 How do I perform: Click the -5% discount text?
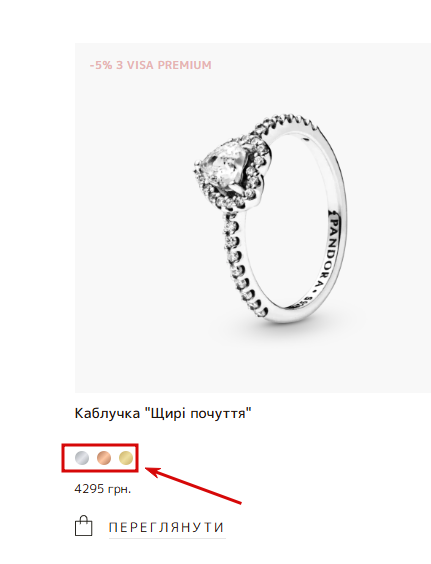pyautogui.click(x=101, y=65)
